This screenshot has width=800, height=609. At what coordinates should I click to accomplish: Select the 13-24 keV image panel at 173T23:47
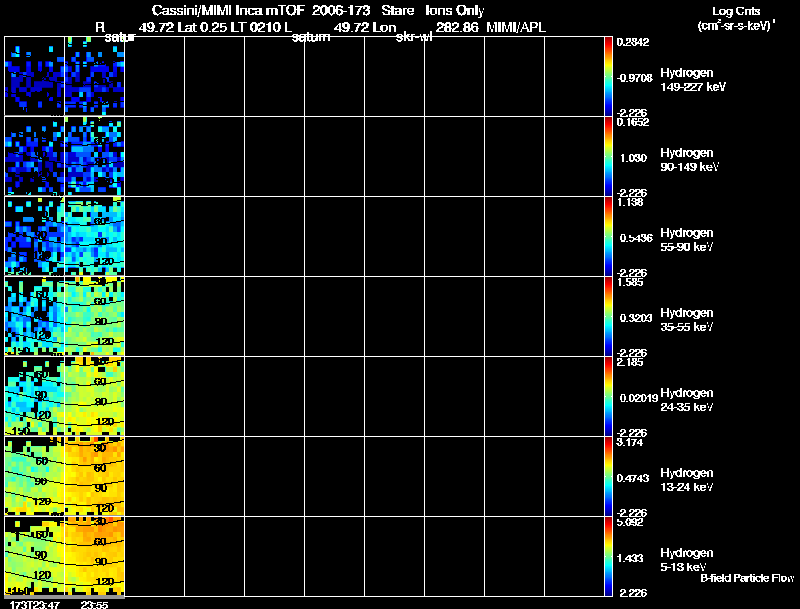pos(35,476)
